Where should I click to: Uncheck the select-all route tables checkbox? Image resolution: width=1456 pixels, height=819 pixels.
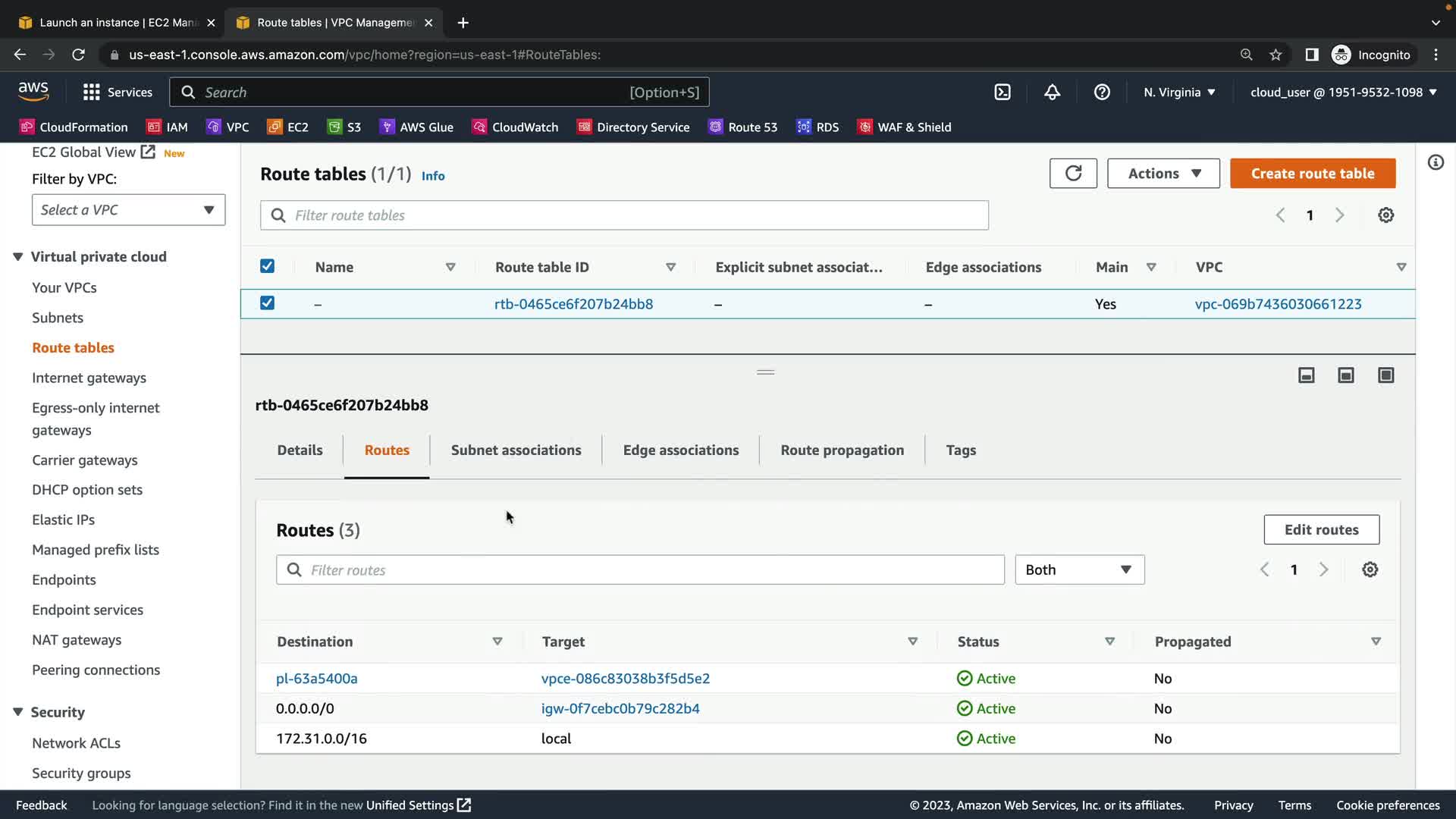pos(267,266)
